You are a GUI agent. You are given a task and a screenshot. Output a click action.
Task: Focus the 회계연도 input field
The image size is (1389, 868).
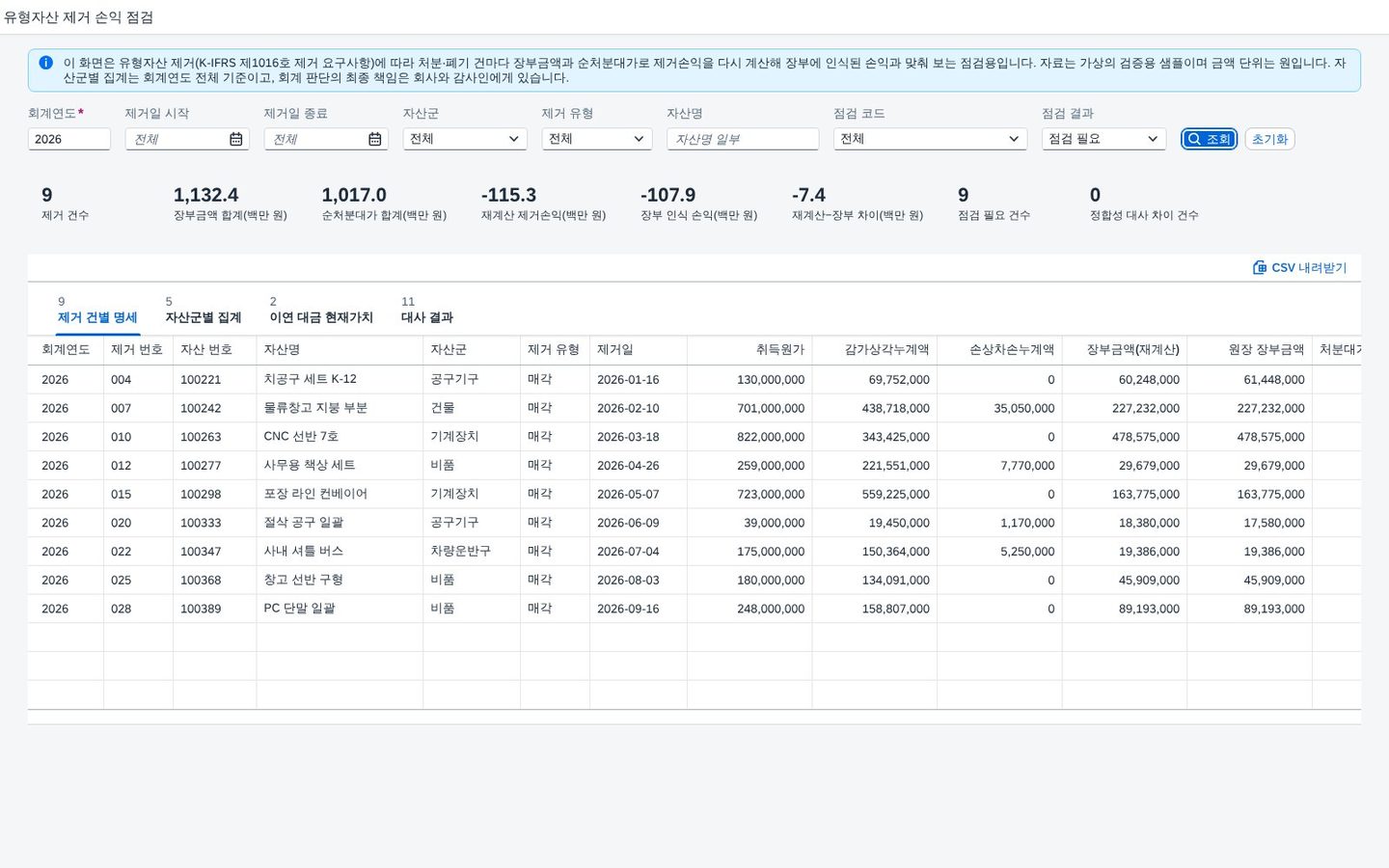coord(69,139)
